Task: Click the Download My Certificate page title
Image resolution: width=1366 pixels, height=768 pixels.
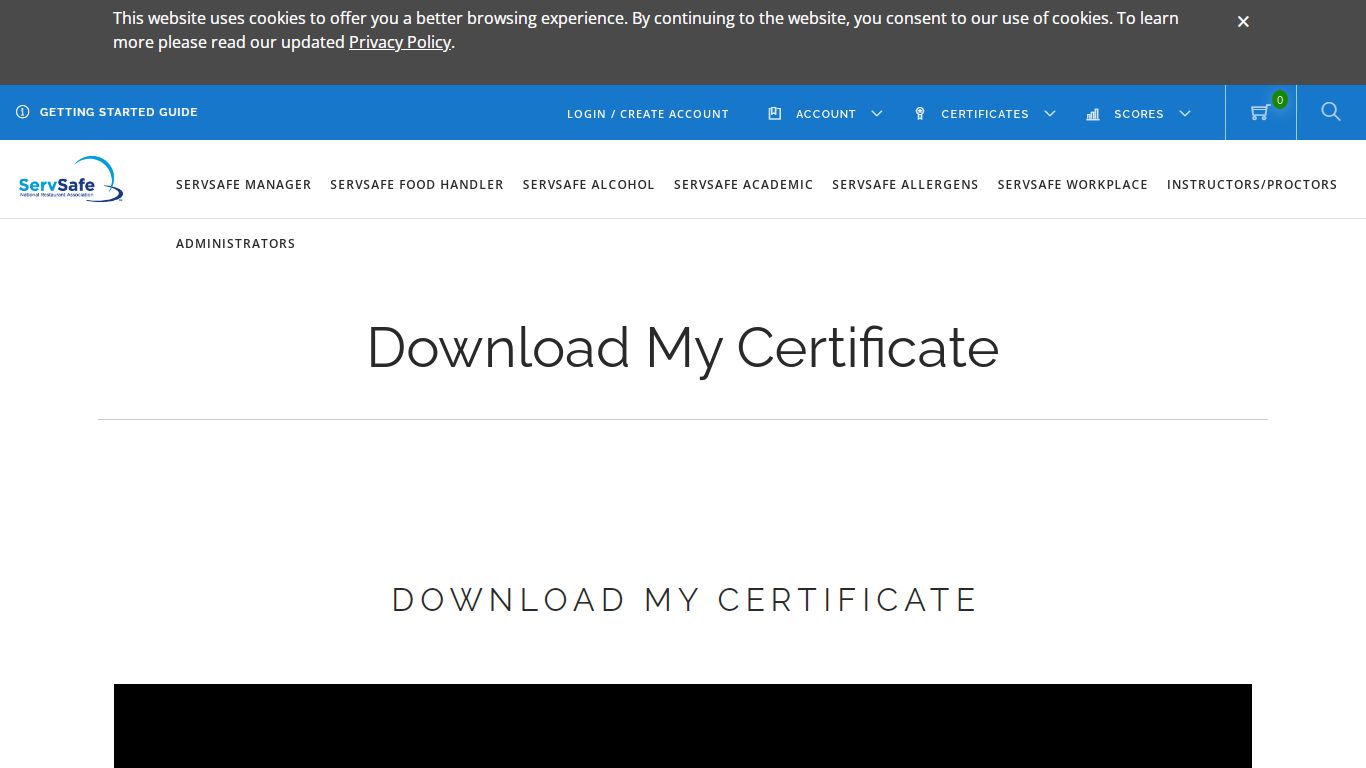Action: (683, 348)
